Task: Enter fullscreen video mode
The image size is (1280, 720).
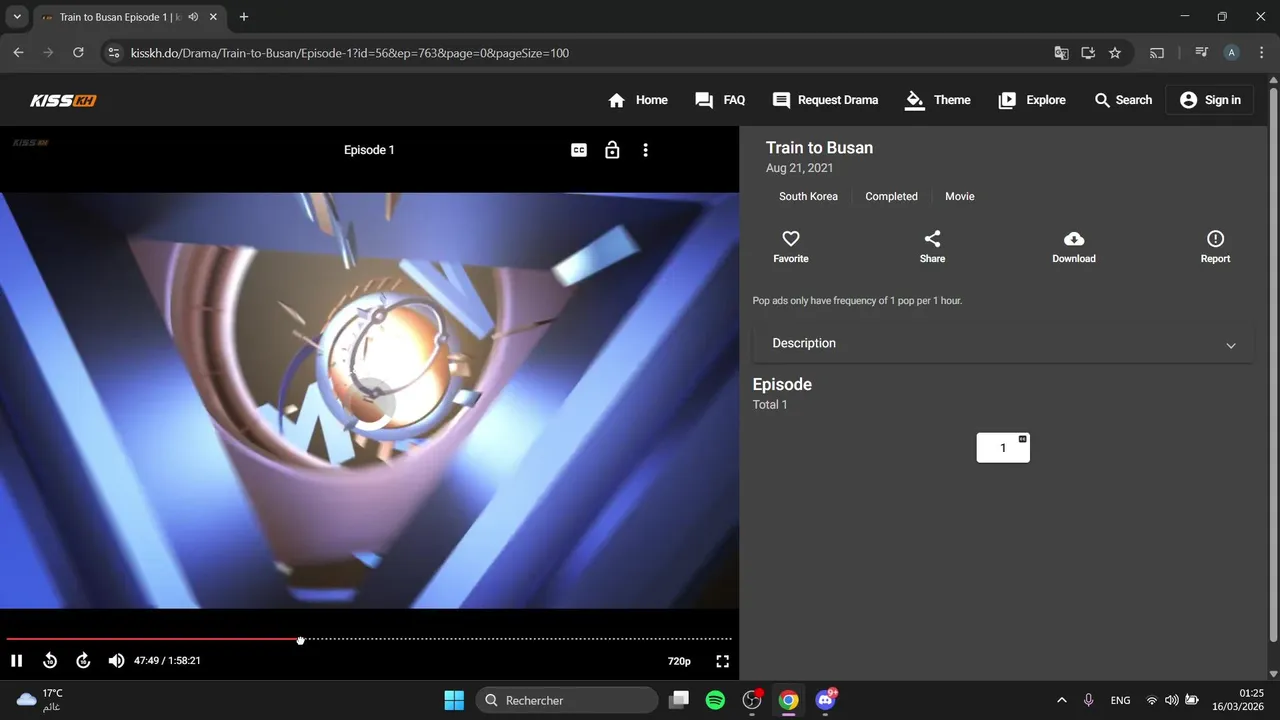Action: (723, 661)
